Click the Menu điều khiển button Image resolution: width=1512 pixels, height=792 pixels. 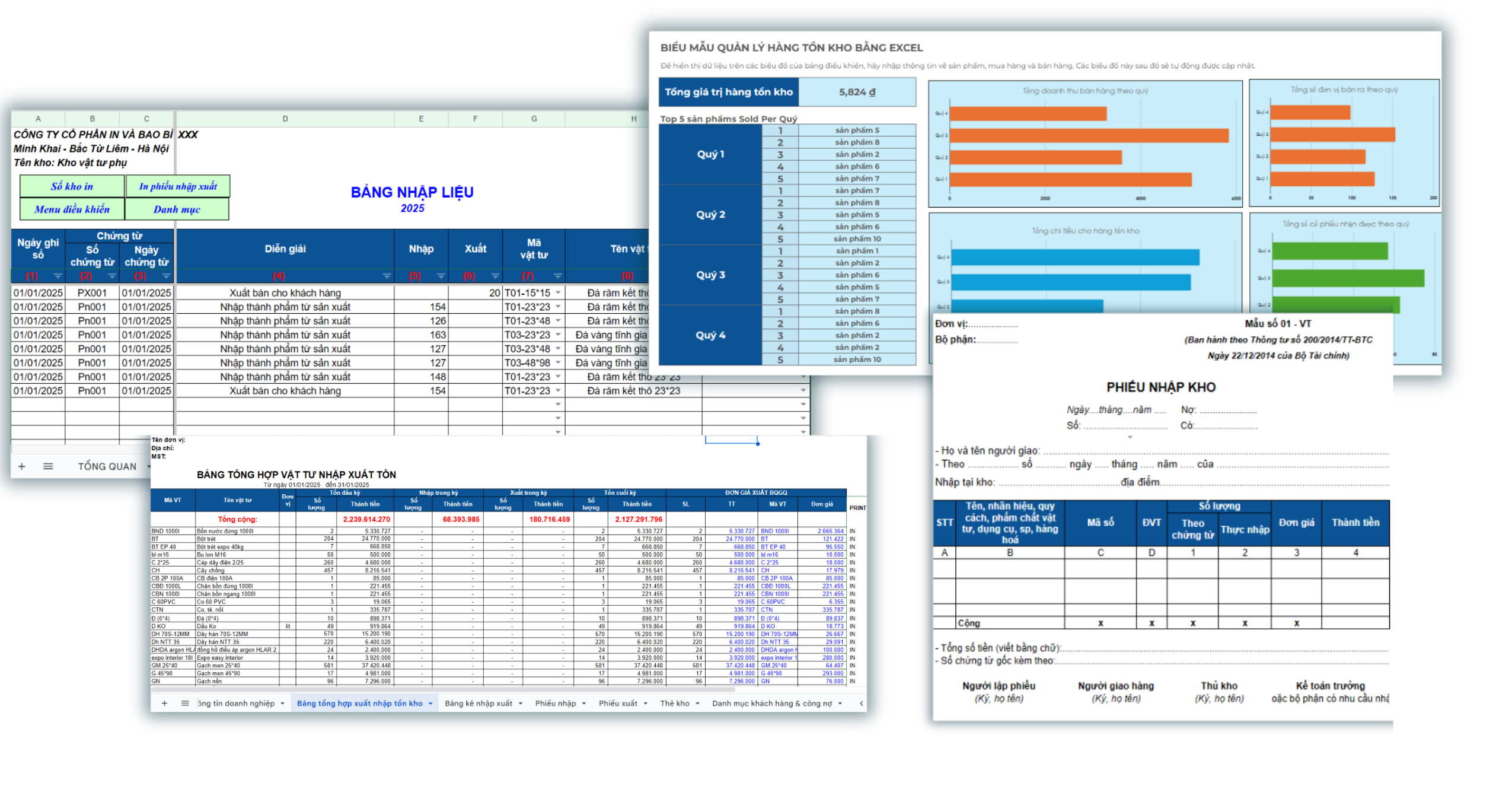point(72,209)
